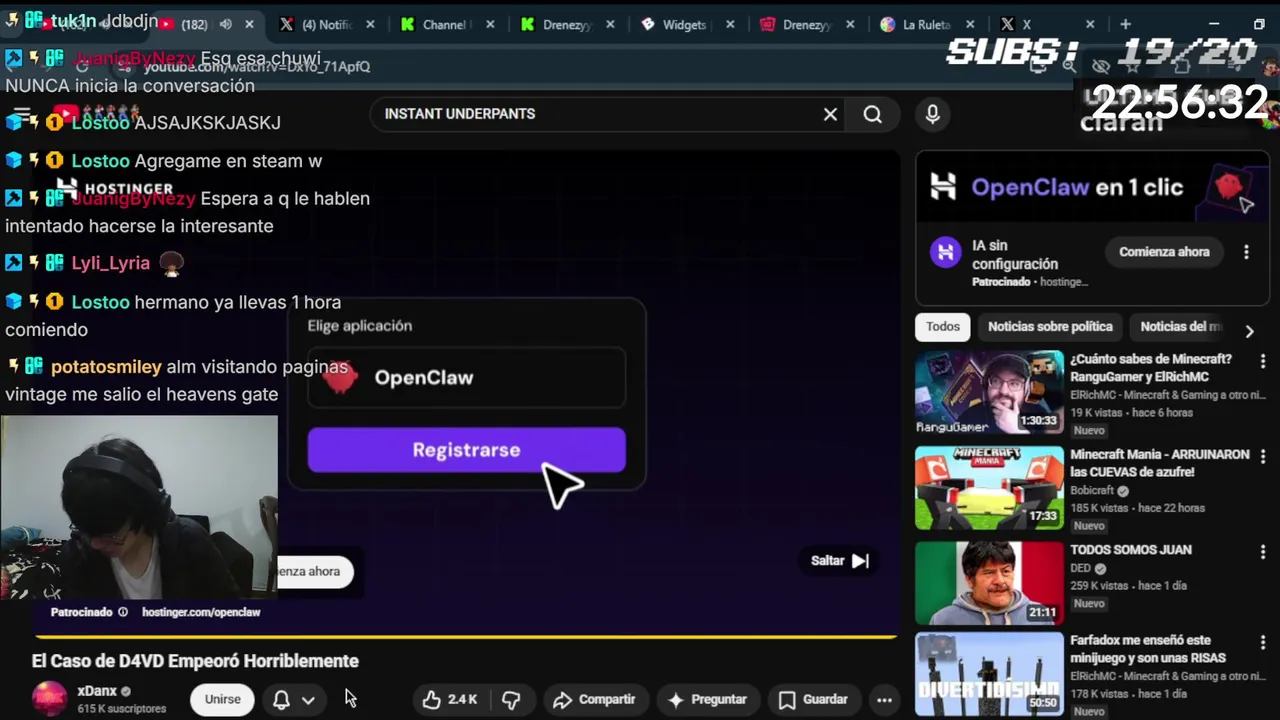Open title TODOS SOMOS JUAN
Screen dimensions: 1280x720
pyautogui.click(x=1131, y=550)
